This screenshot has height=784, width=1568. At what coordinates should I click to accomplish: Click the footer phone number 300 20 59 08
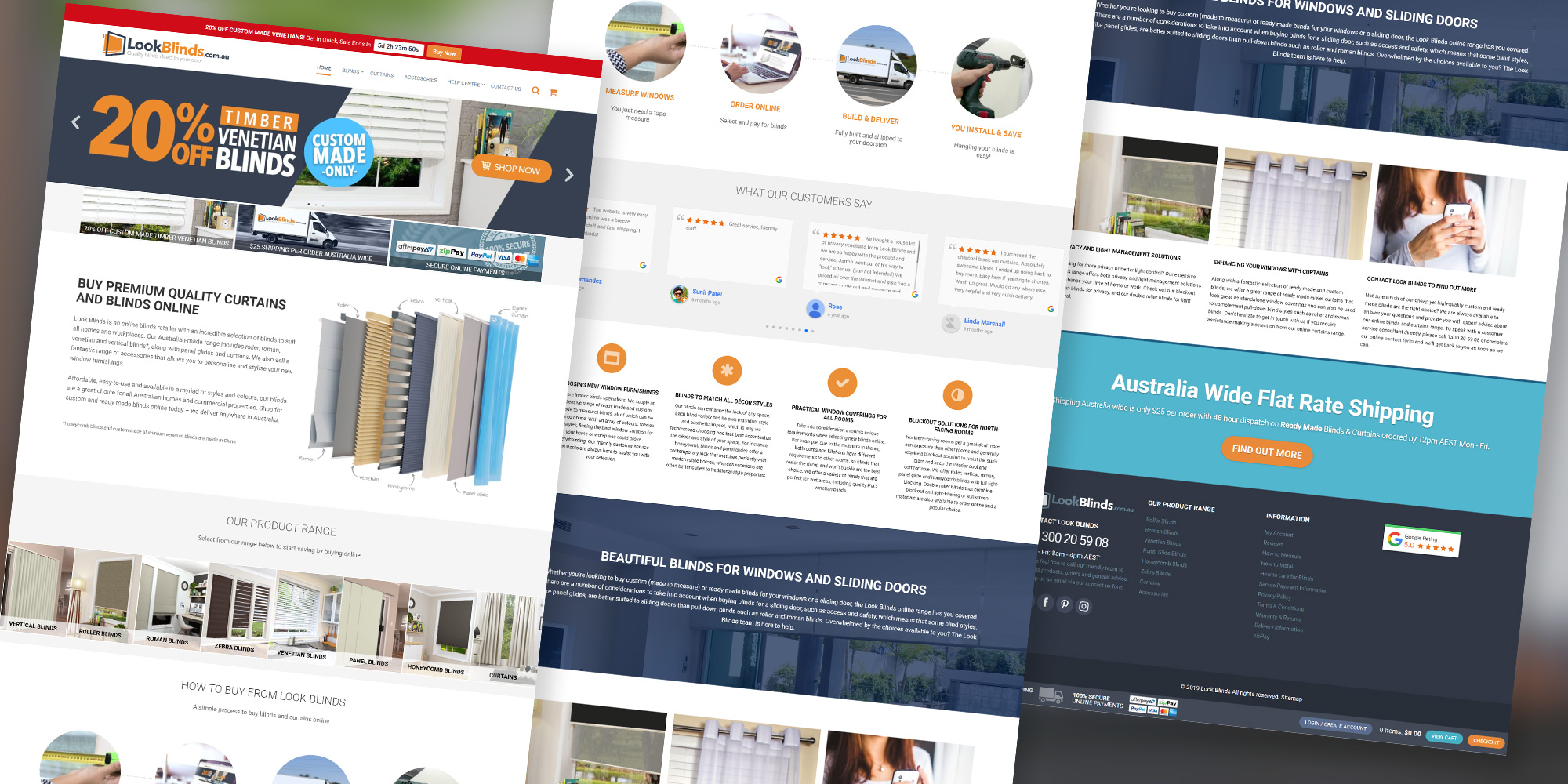click(x=1074, y=539)
